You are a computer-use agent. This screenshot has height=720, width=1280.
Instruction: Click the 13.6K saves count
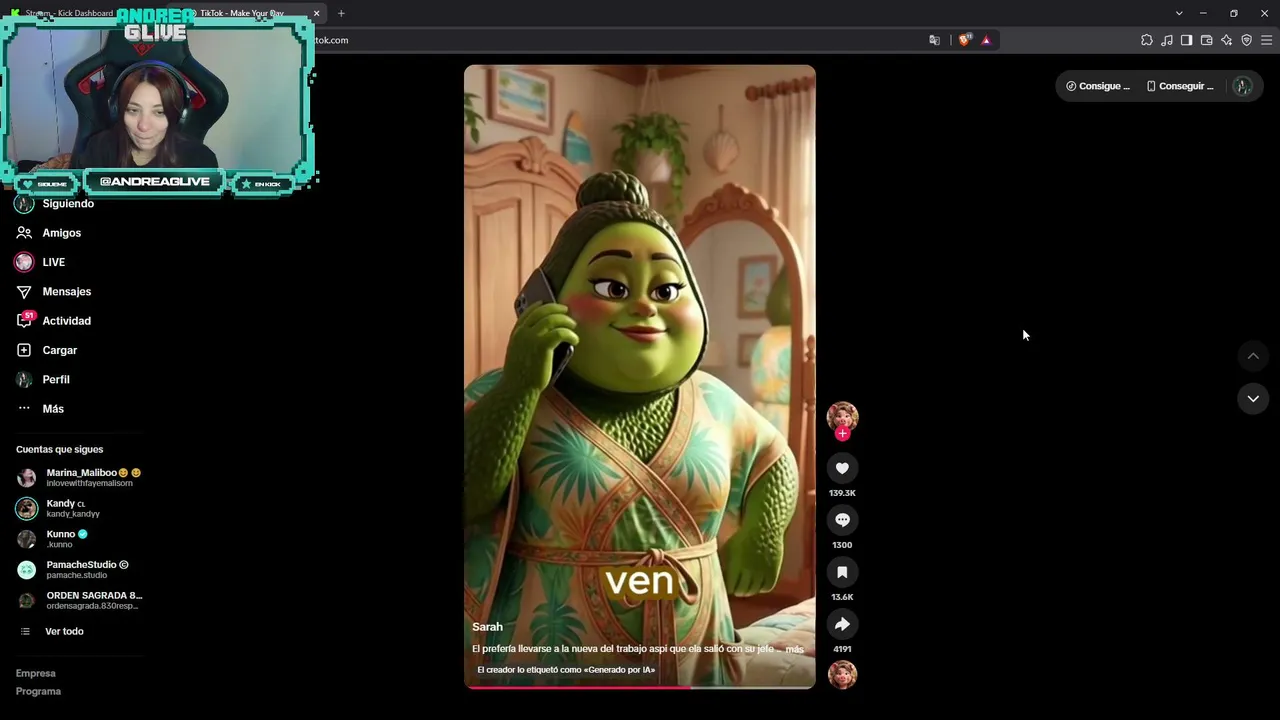pyautogui.click(x=842, y=597)
